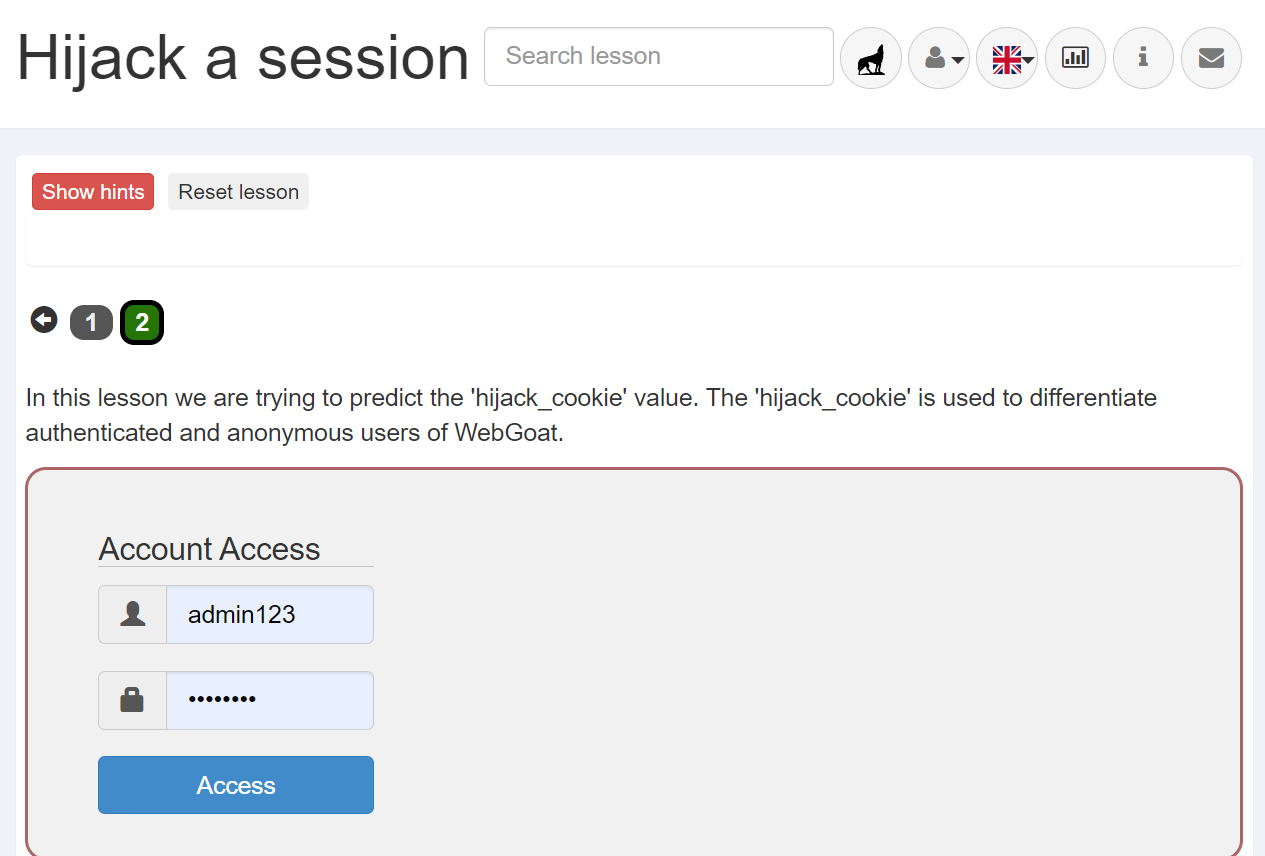Open the user account dropdown menu
1265x856 pixels.
coord(939,58)
